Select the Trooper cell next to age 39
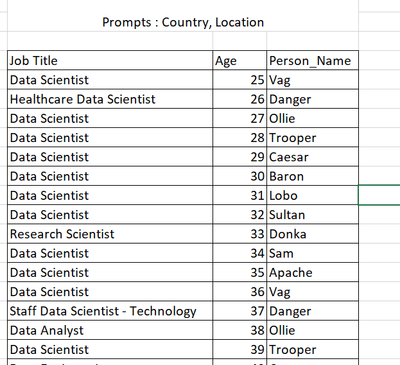The image size is (400, 365). [313, 350]
